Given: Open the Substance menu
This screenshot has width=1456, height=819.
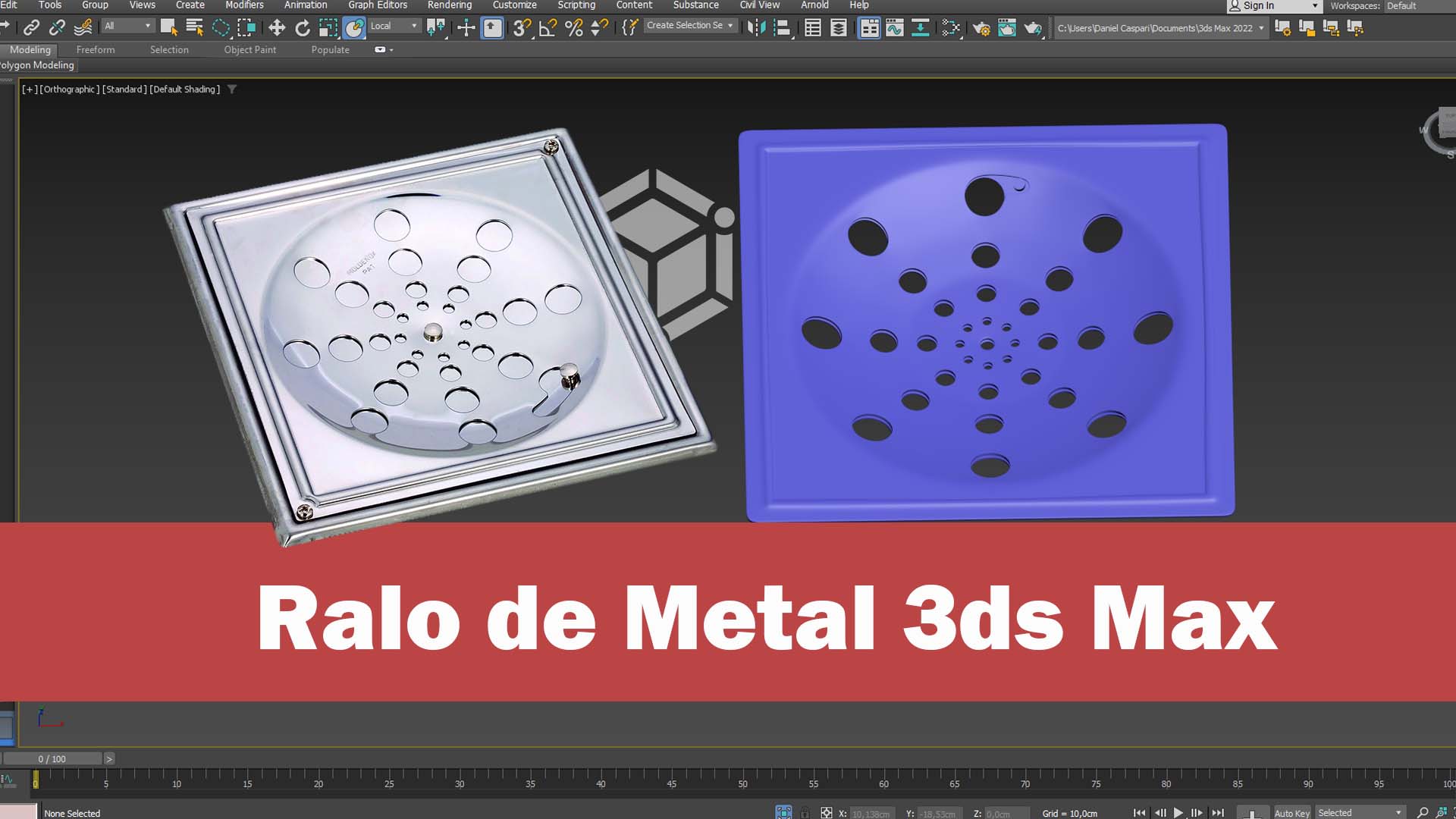Looking at the screenshot, I should [x=695, y=5].
